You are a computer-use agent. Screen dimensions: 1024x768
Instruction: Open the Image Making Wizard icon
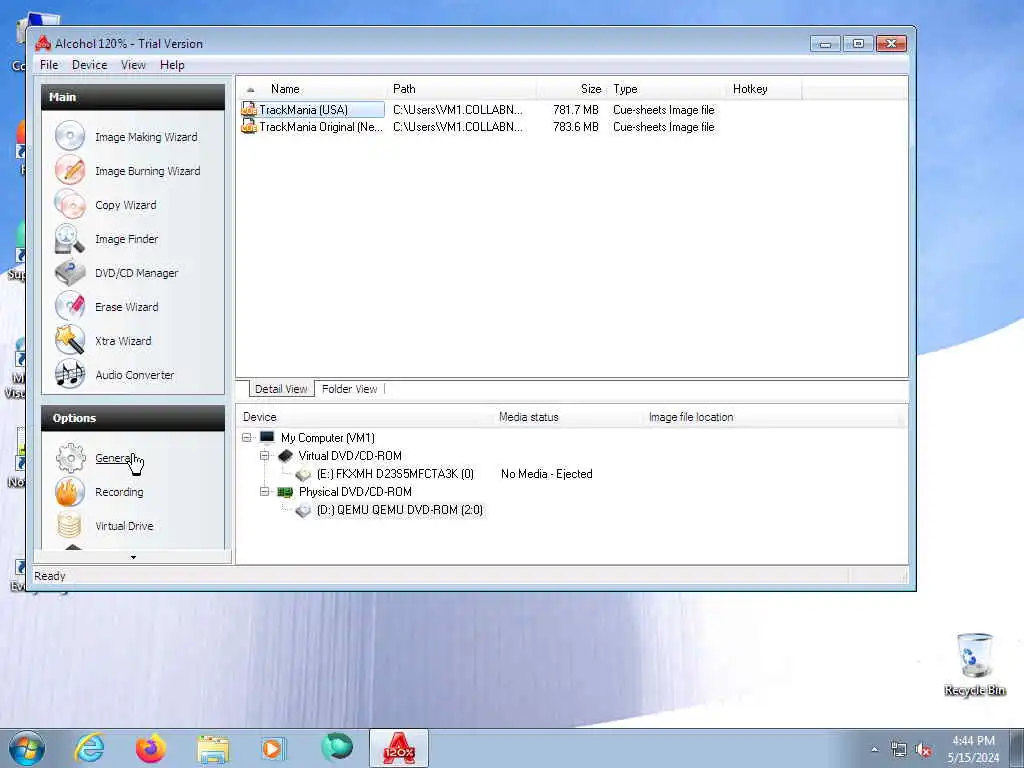pyautogui.click(x=70, y=136)
